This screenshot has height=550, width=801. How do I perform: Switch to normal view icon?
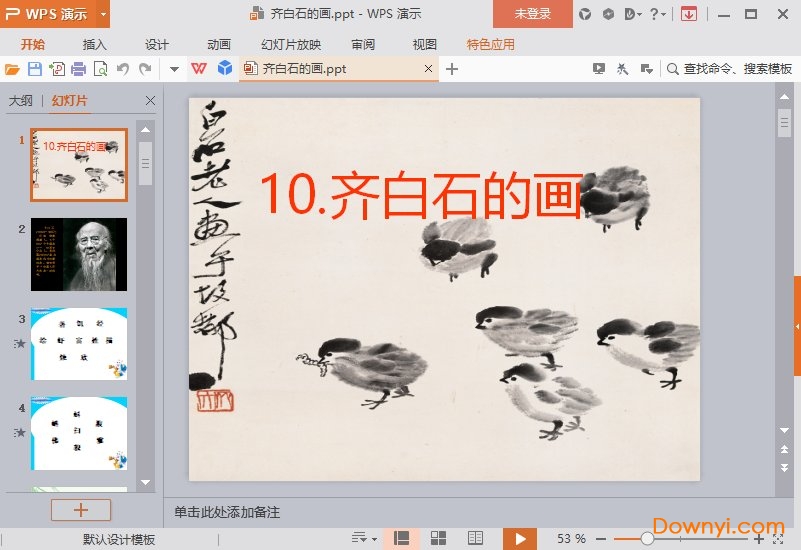click(x=402, y=538)
